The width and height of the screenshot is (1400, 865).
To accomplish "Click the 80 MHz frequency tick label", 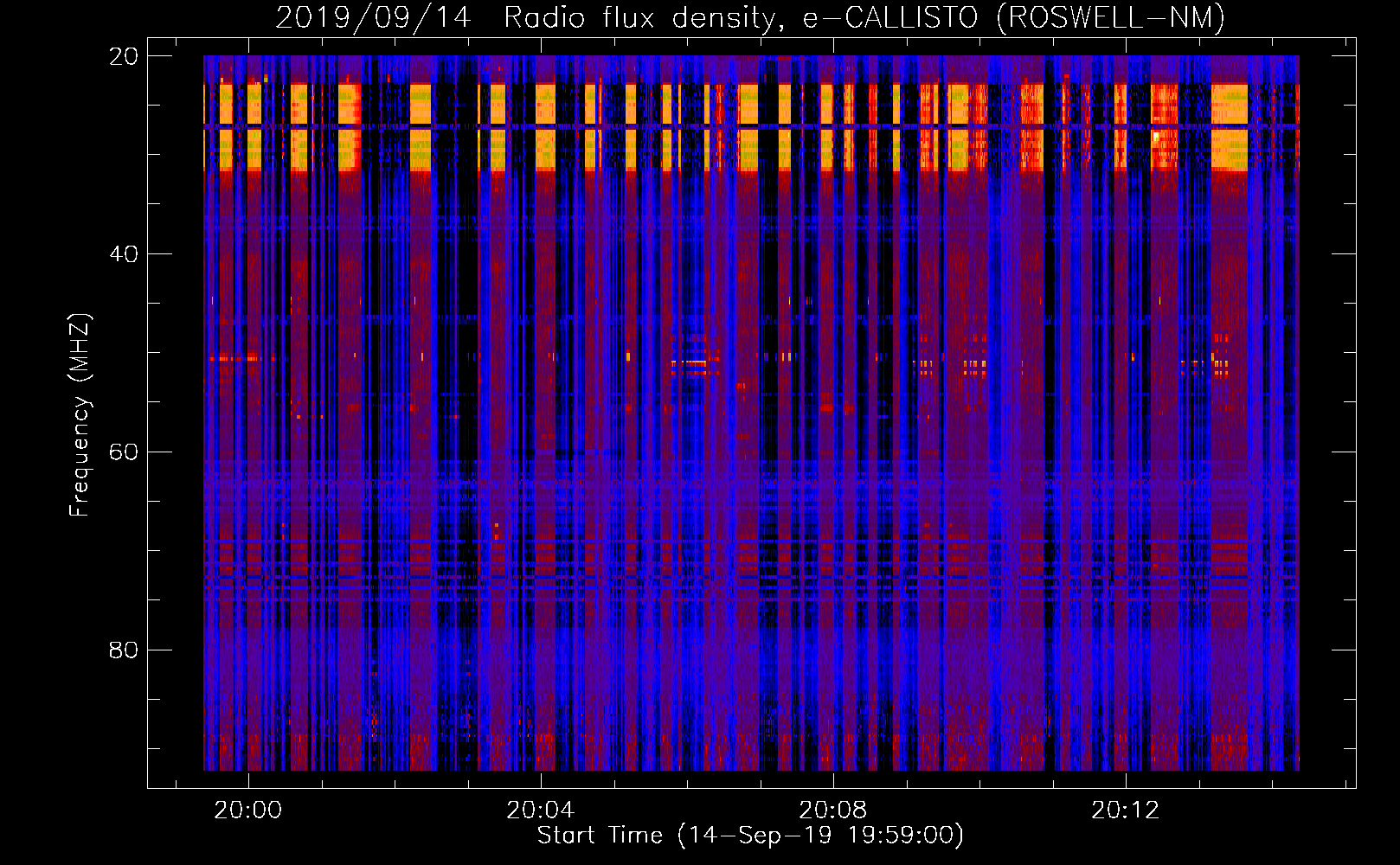I will click(124, 650).
